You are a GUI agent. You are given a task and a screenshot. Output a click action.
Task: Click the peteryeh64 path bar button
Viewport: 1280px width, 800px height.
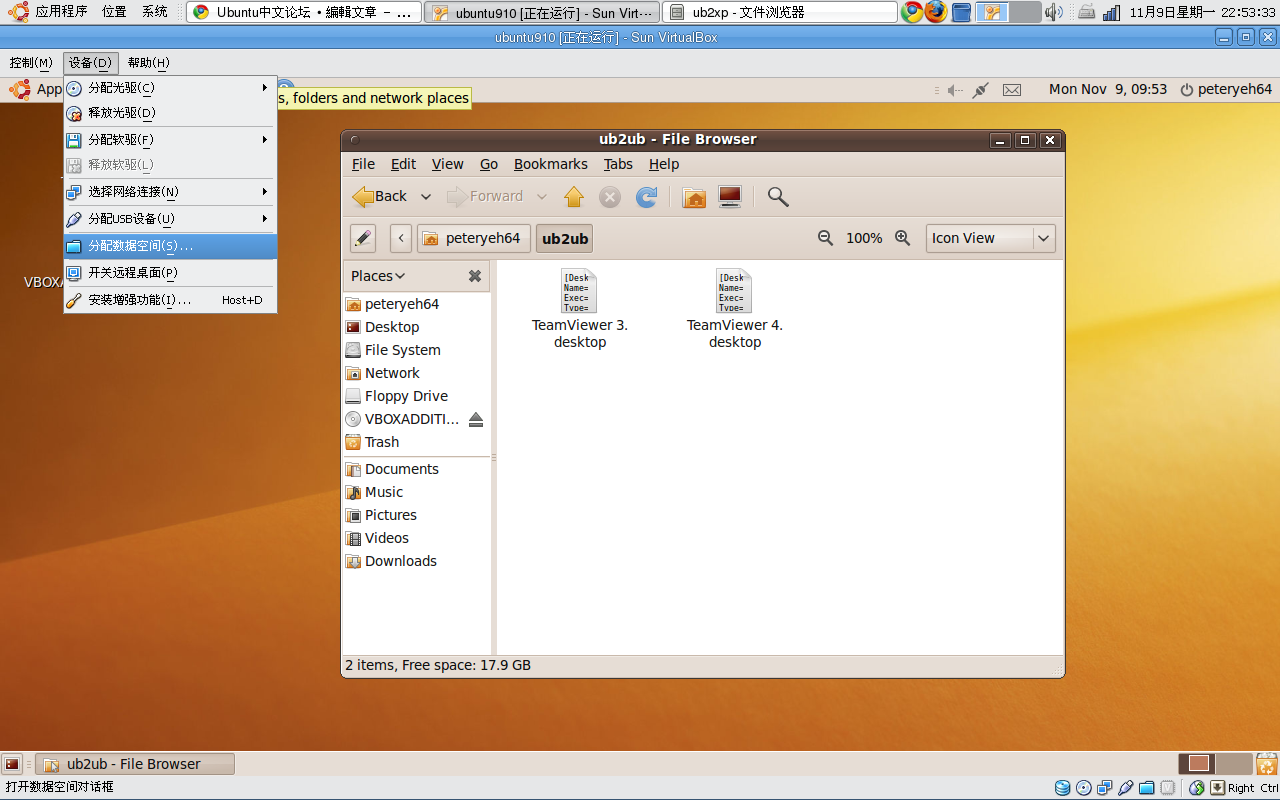(x=474, y=238)
